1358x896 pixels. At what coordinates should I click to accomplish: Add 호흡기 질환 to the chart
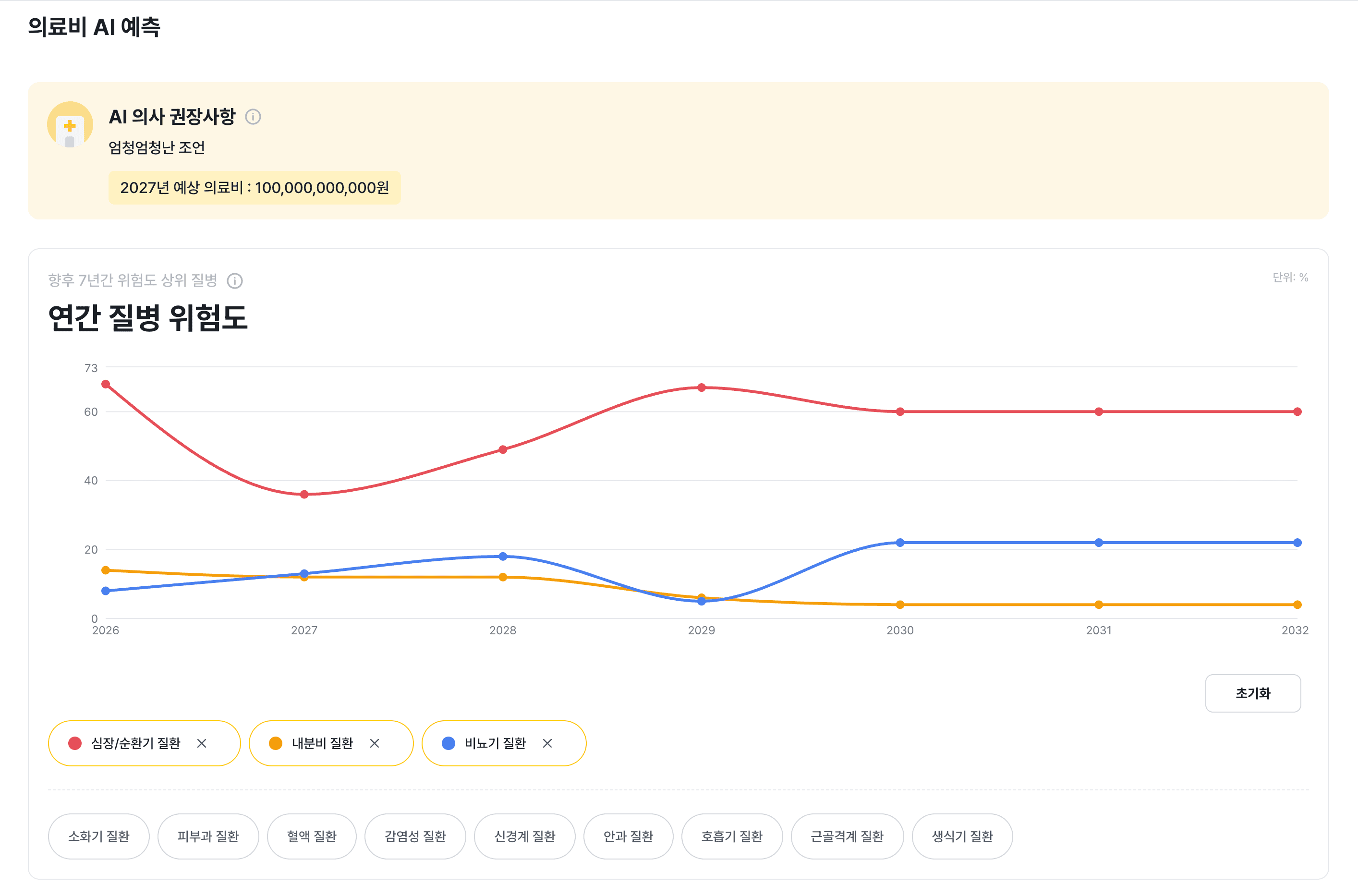[731, 836]
